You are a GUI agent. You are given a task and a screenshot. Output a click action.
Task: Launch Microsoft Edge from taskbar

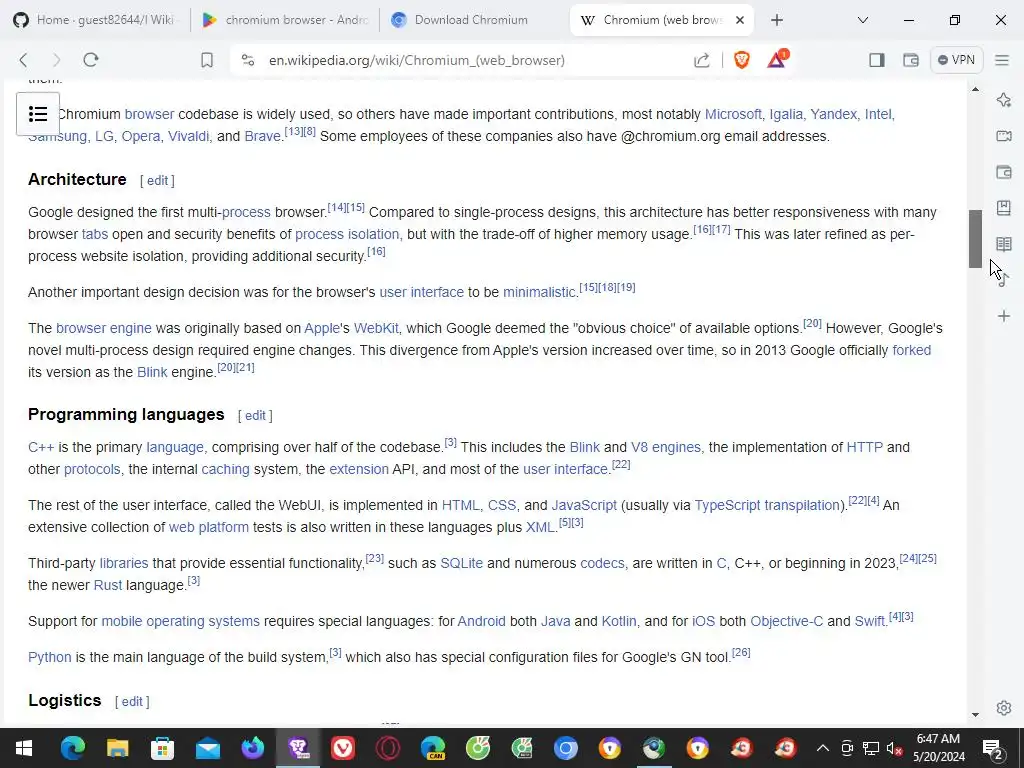coord(72,748)
